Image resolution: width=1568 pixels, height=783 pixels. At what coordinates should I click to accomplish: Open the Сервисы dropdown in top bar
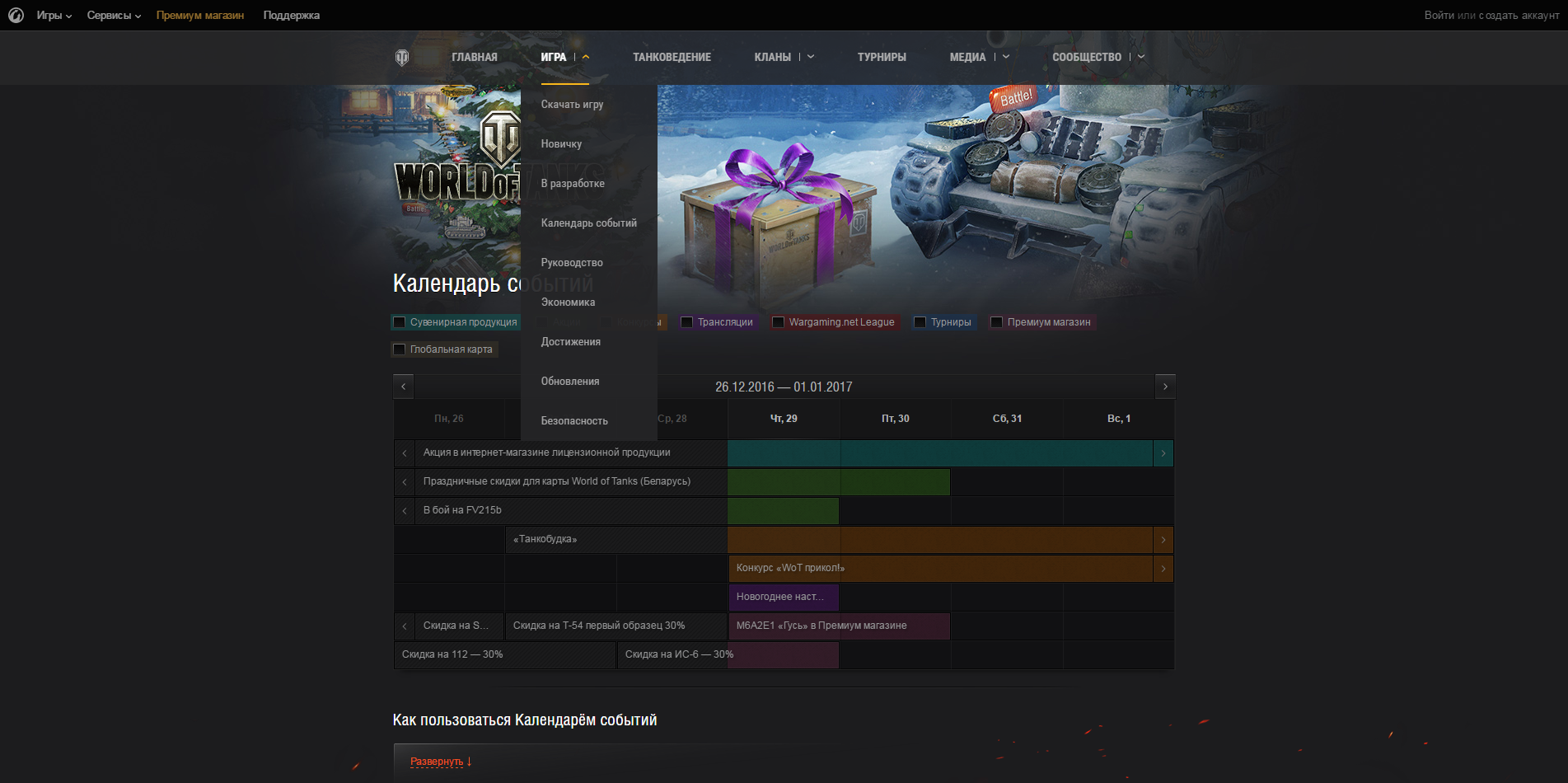(114, 15)
